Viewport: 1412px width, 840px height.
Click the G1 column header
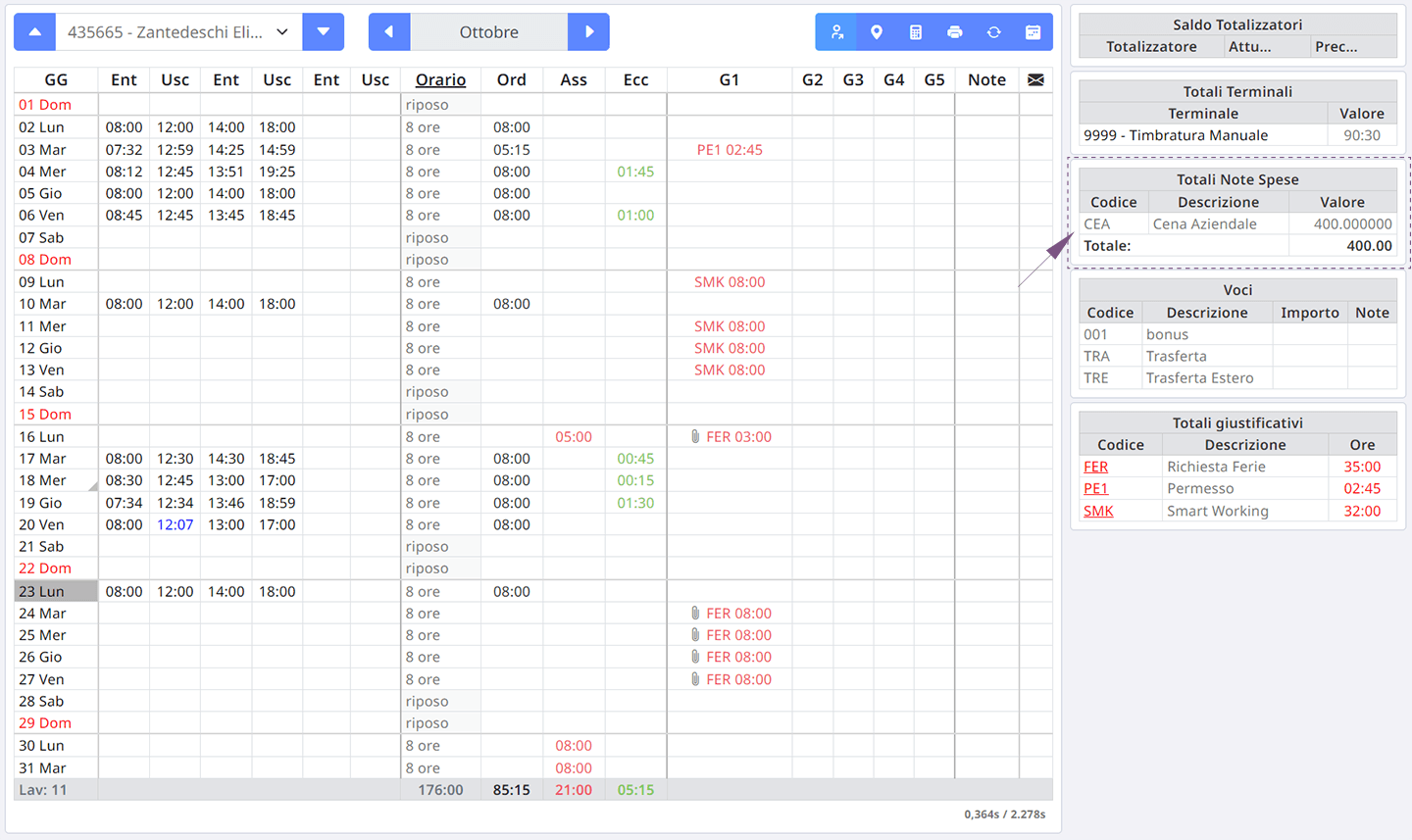[x=730, y=80]
